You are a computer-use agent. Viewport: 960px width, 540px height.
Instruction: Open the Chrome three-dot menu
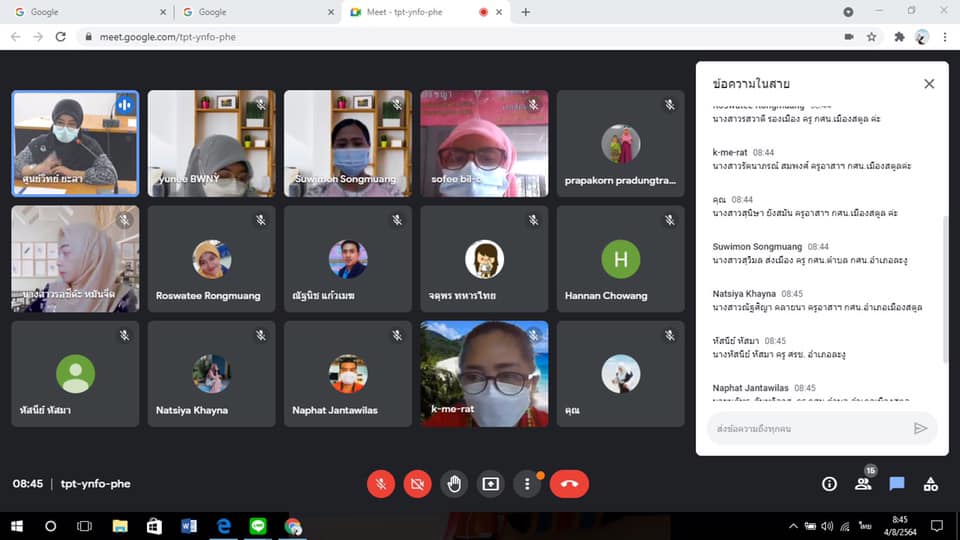click(x=945, y=37)
